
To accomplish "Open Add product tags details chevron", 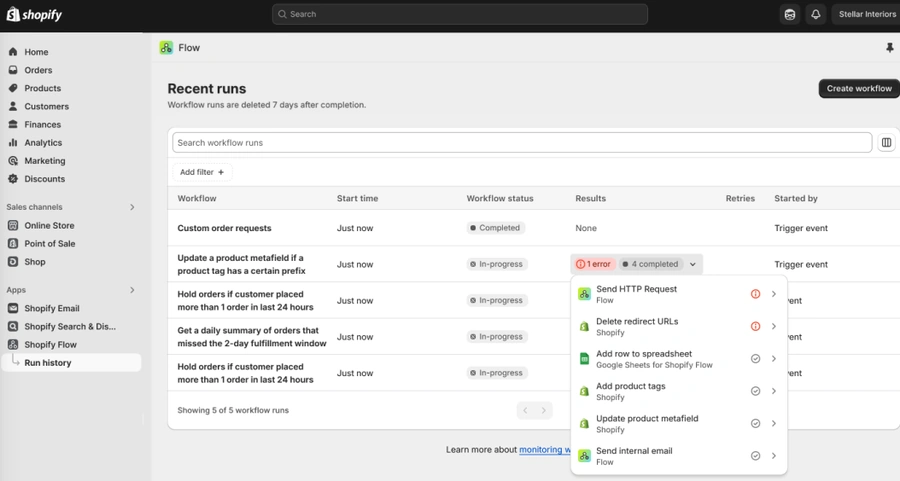I will coord(774,391).
